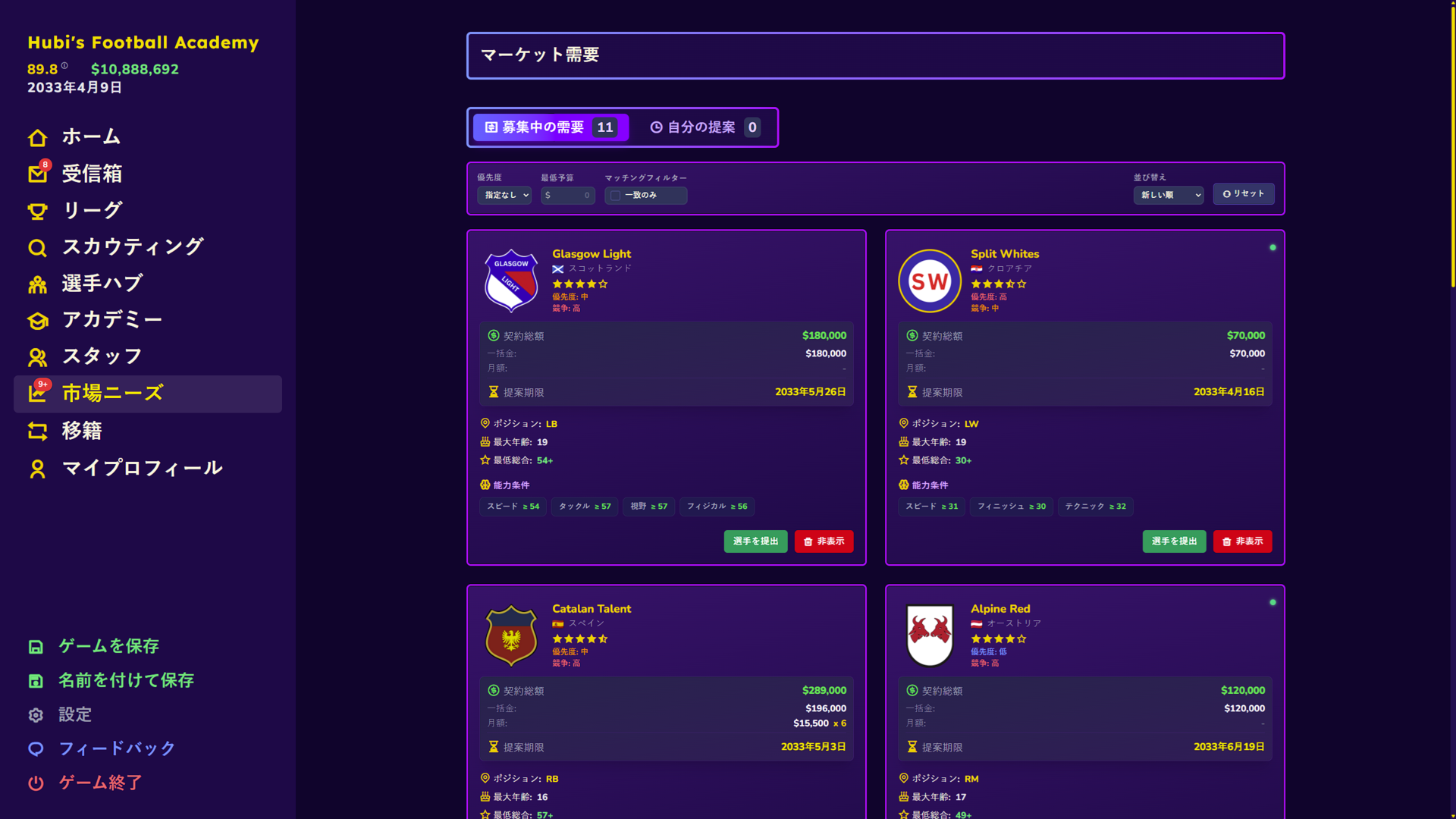Viewport: 1456px width, 819px height.
Task: Click the Glasgow Light club crest
Action: pos(511,281)
